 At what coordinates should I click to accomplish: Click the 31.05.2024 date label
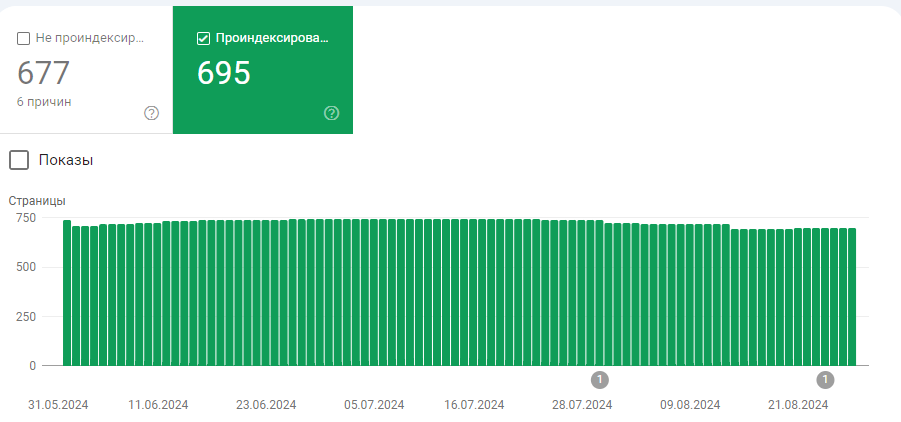58,405
